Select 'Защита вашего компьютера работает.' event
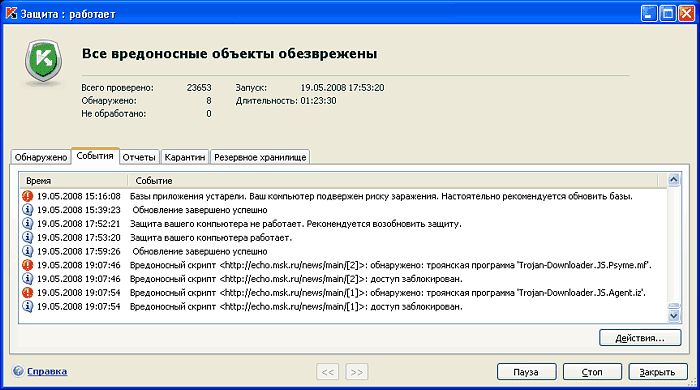 pyautogui.click(x=211, y=237)
